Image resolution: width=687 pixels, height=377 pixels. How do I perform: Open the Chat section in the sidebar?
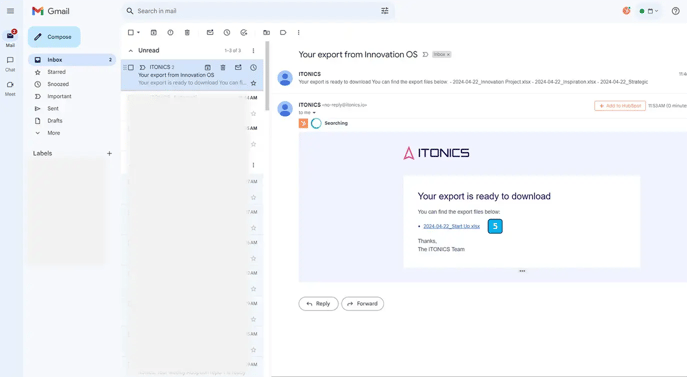(x=10, y=63)
